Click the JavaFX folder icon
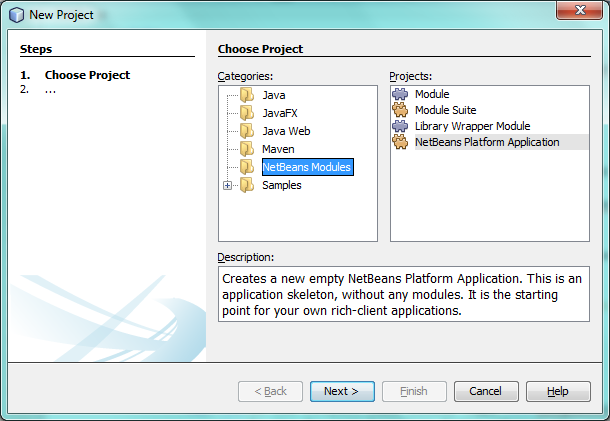 click(x=247, y=113)
